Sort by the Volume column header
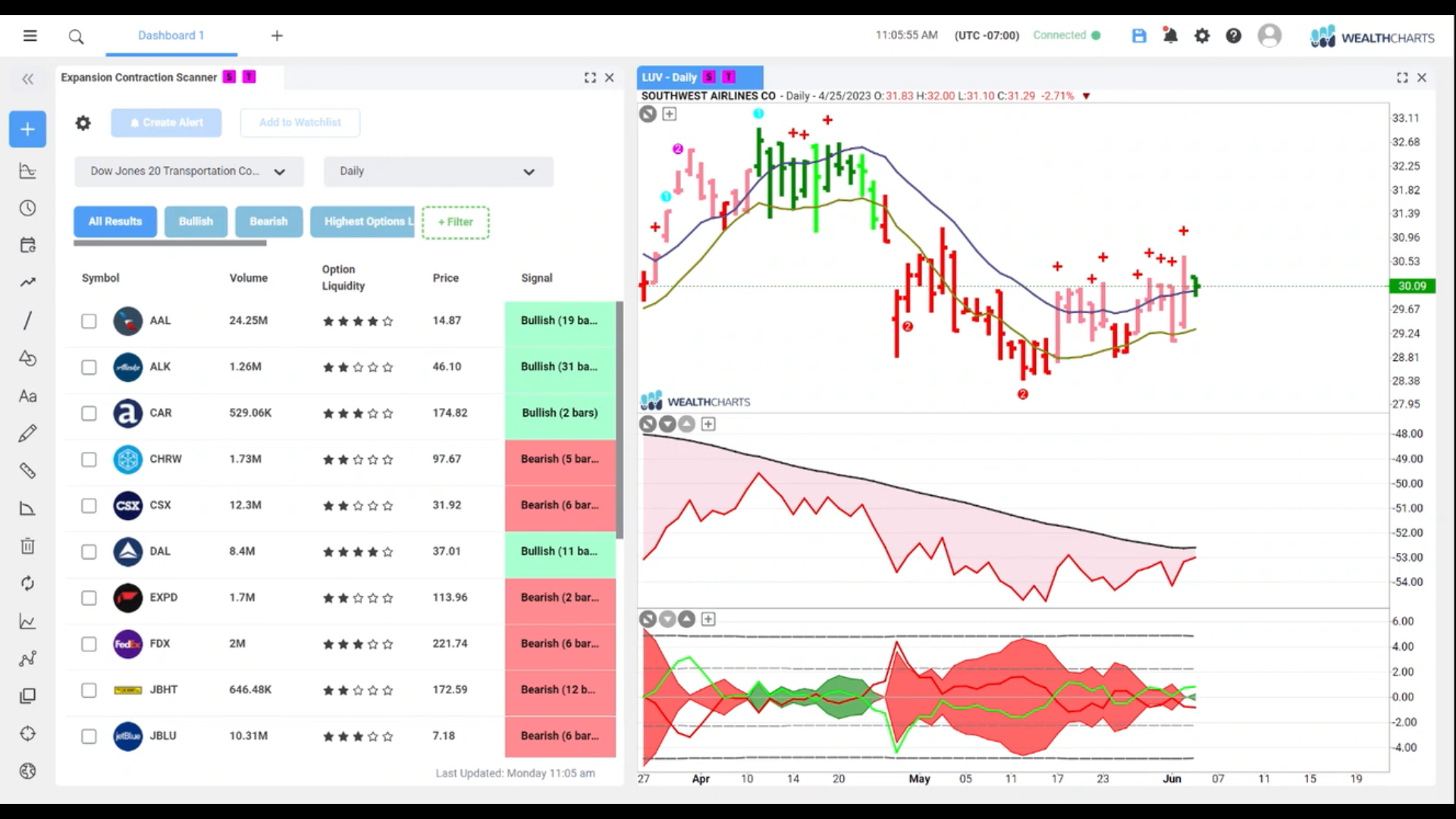1456x819 pixels. [249, 278]
